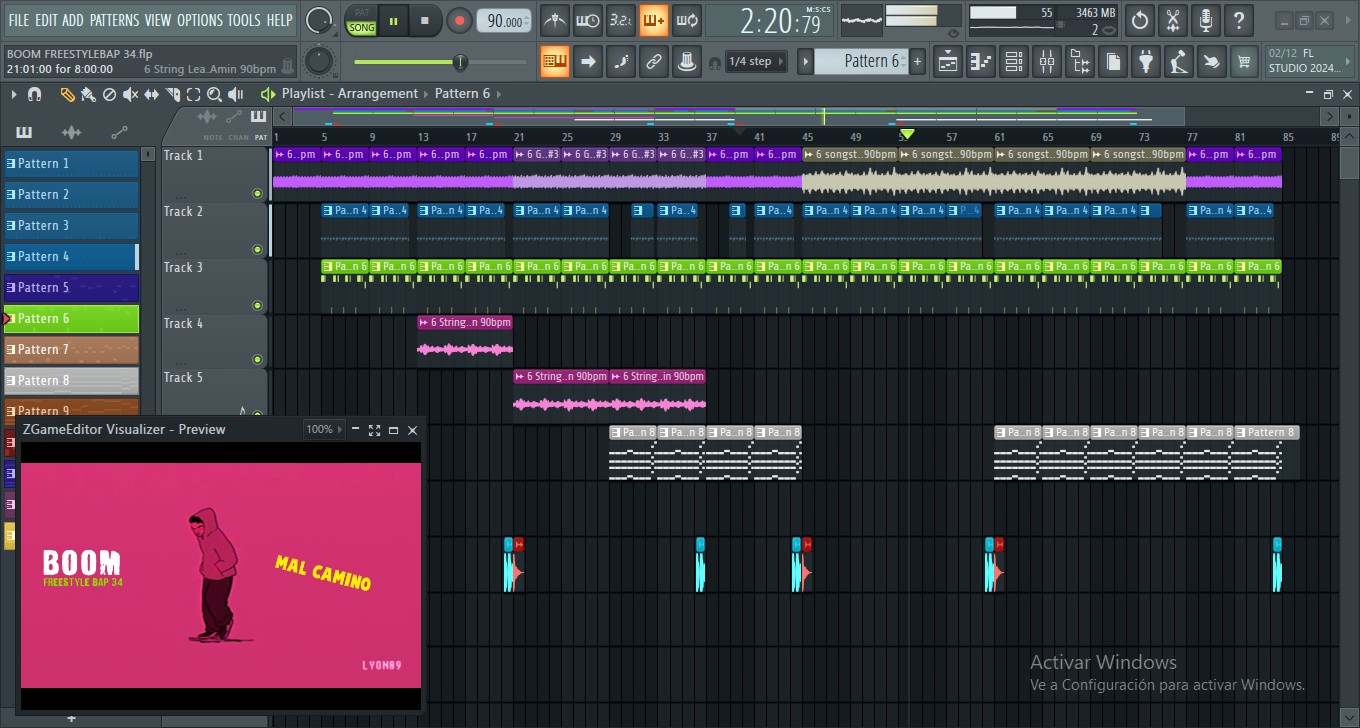Toggle the main snap magnet beside 1/4 step
The image size is (1360, 728).
pyautogui.click(x=714, y=62)
